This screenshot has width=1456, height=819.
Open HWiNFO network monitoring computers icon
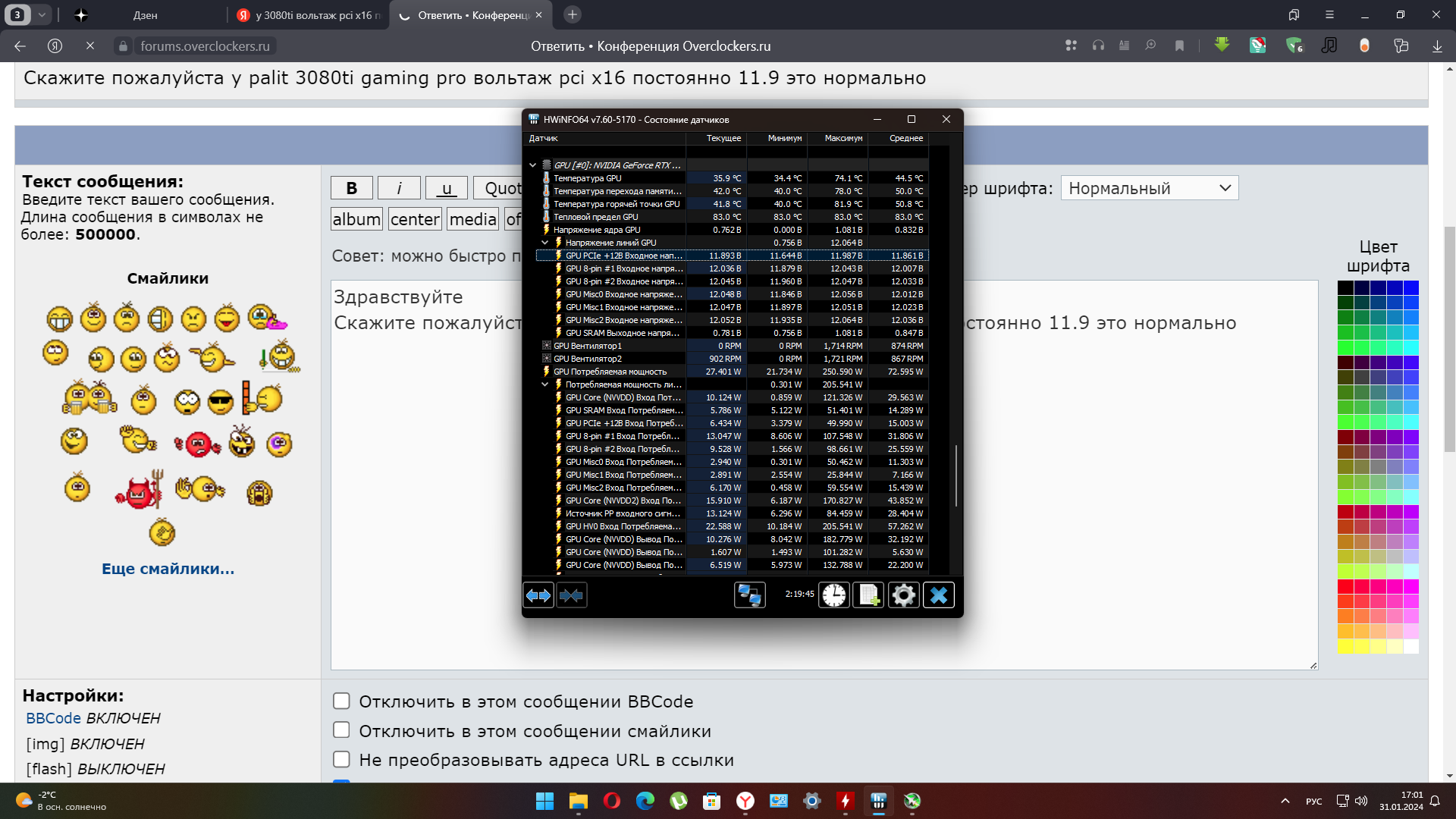click(749, 595)
